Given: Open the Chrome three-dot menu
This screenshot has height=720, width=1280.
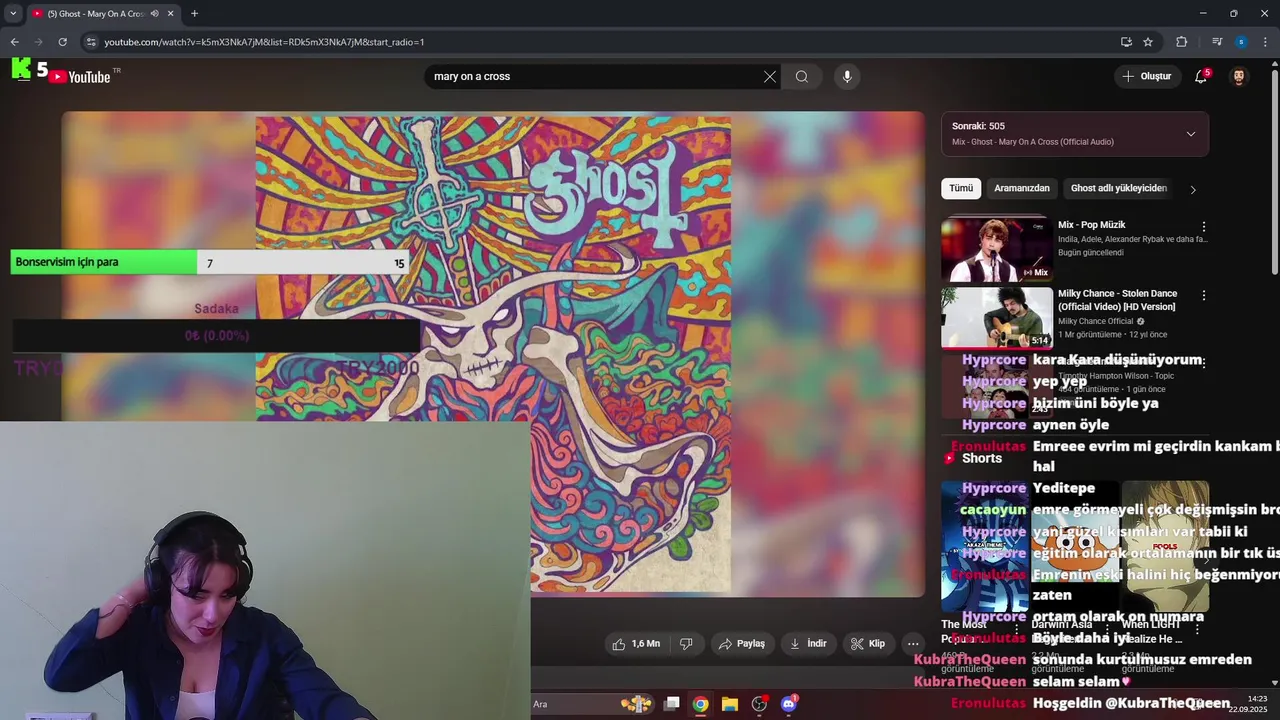Looking at the screenshot, I should coord(1265,42).
